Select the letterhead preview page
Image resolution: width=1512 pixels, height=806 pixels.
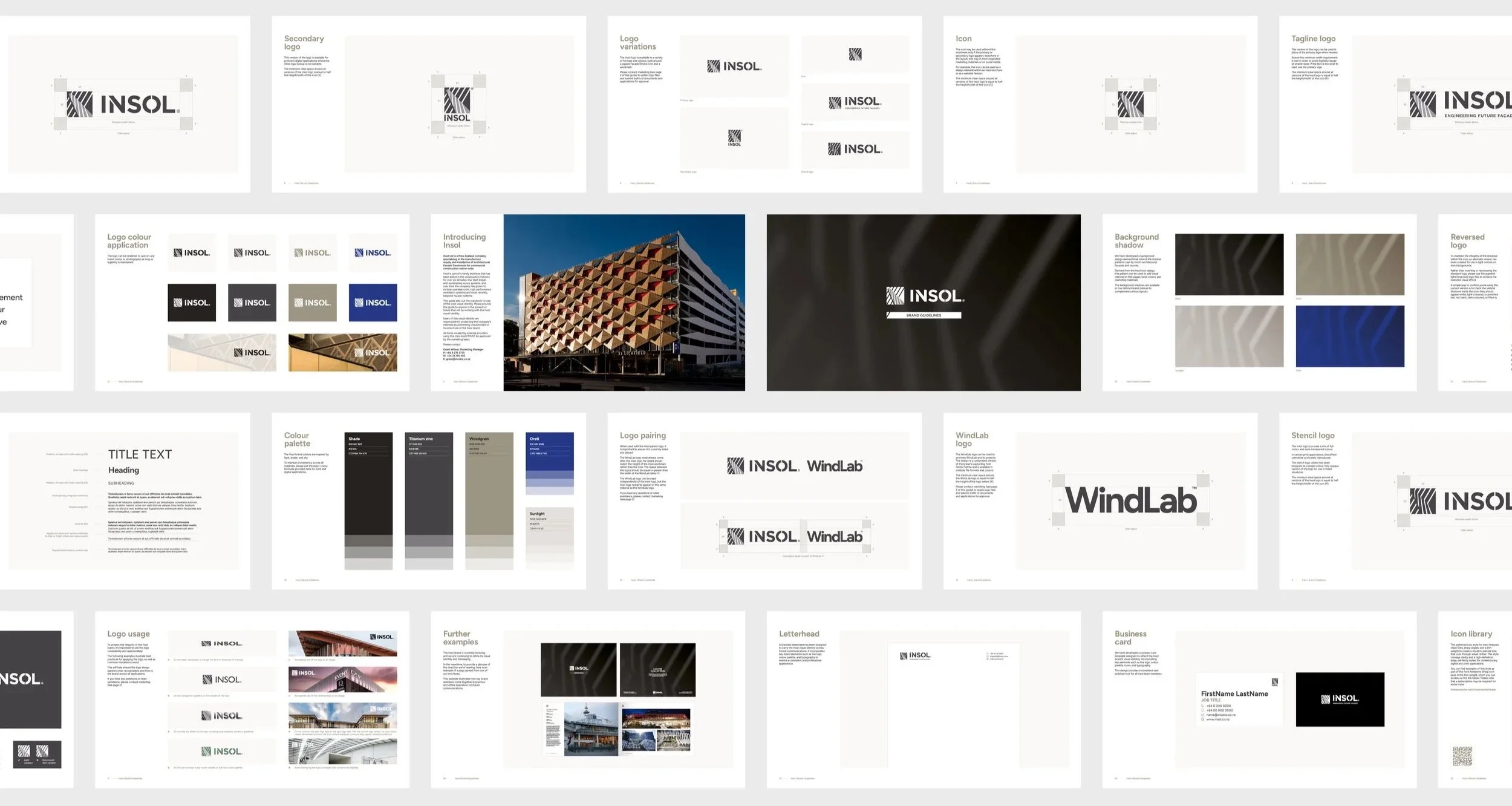tap(956, 705)
